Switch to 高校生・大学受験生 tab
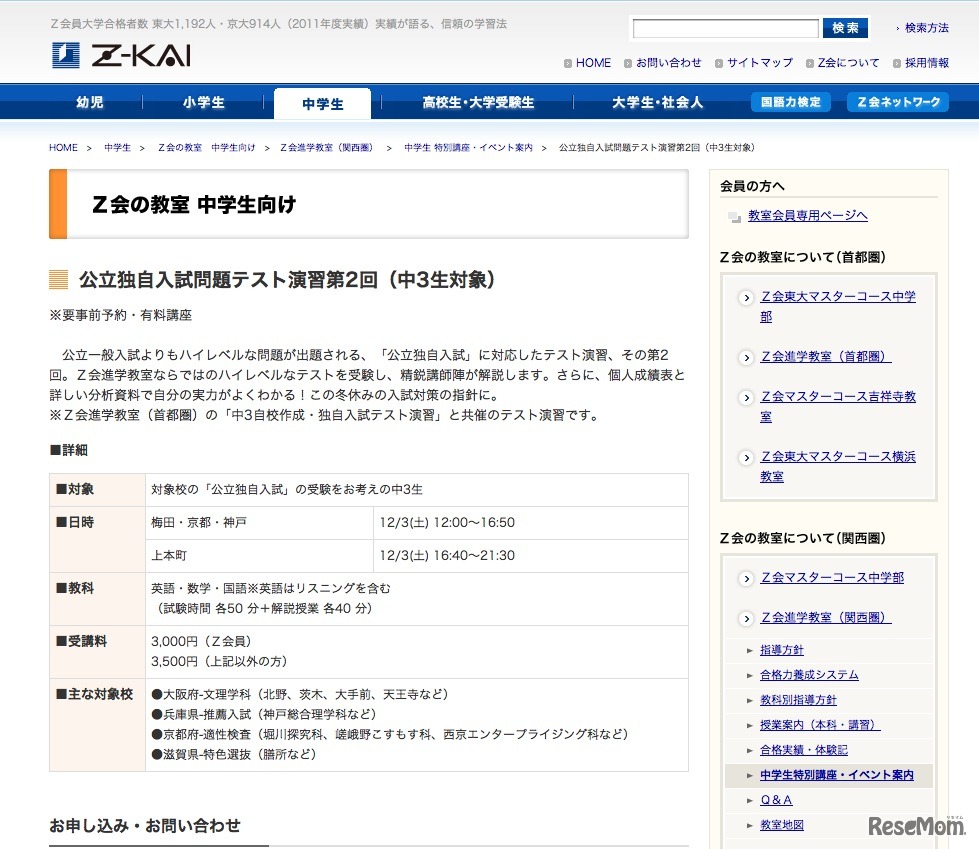 [x=478, y=103]
